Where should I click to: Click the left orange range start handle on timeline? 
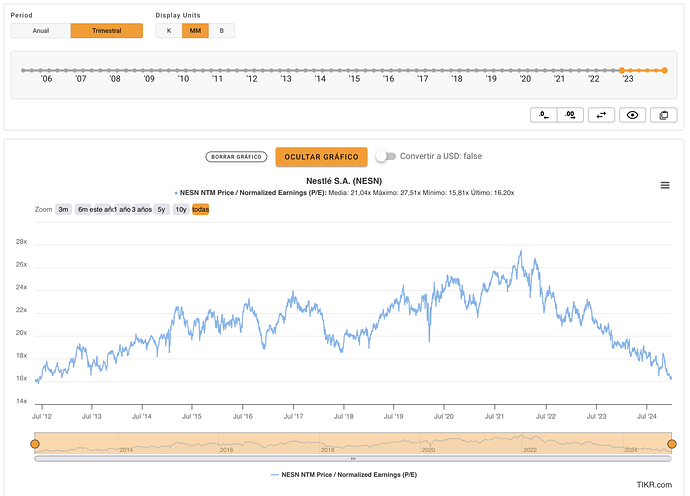coord(622,70)
